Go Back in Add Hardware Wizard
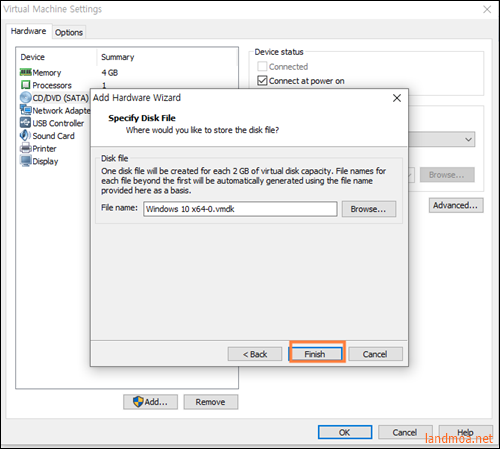 click(255, 354)
